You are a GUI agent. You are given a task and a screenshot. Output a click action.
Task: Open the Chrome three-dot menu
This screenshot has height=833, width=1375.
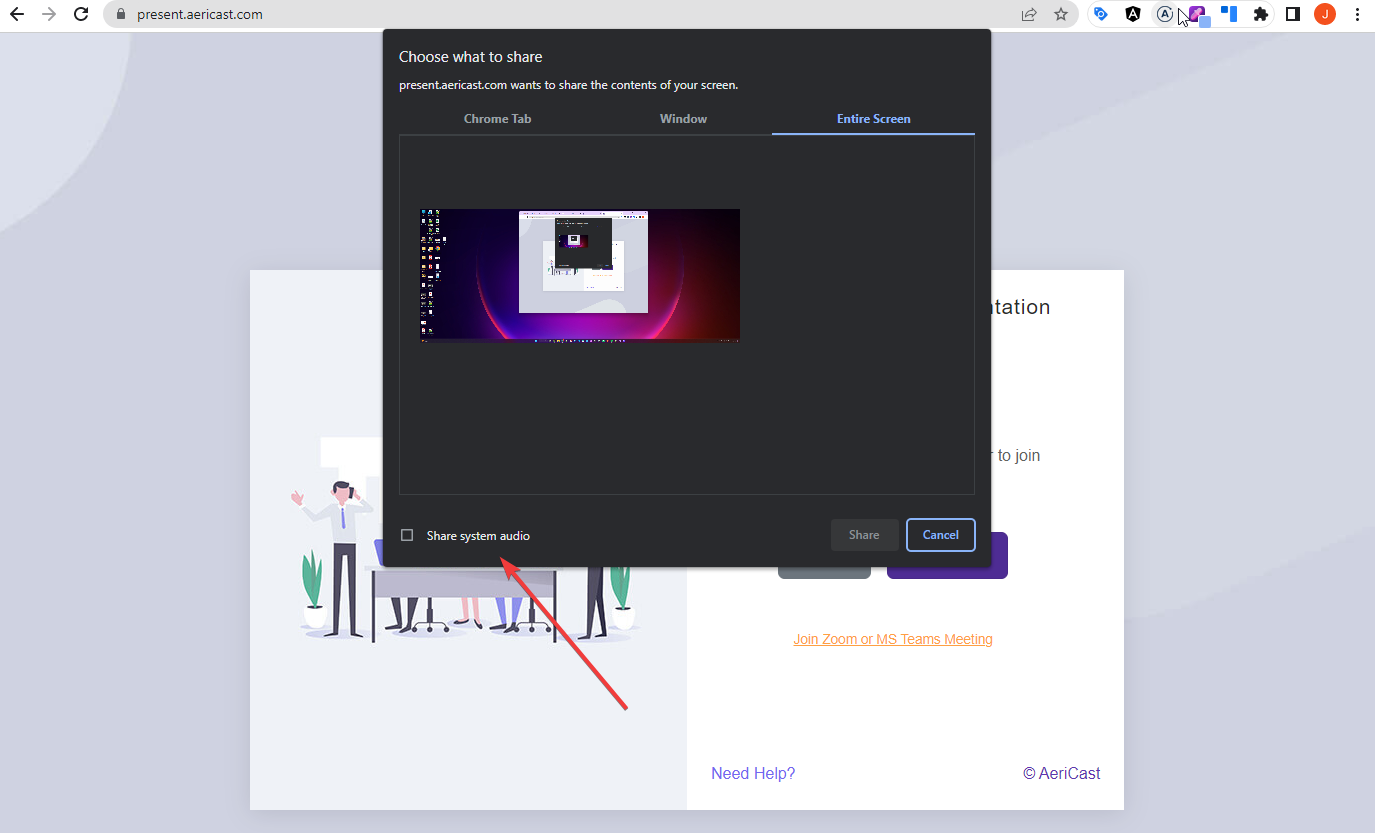click(x=1357, y=14)
